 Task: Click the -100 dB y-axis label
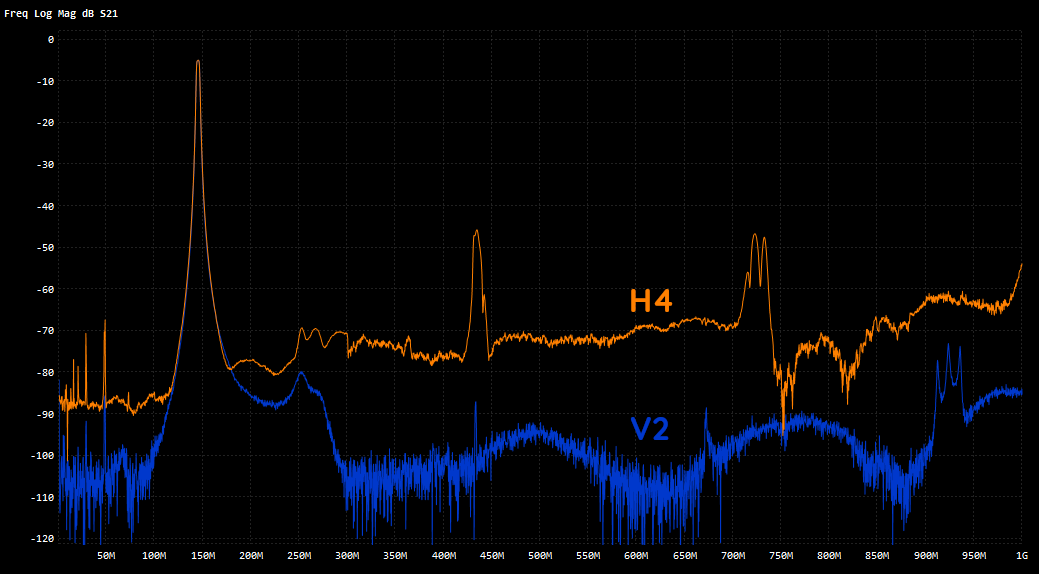[x=42, y=455]
